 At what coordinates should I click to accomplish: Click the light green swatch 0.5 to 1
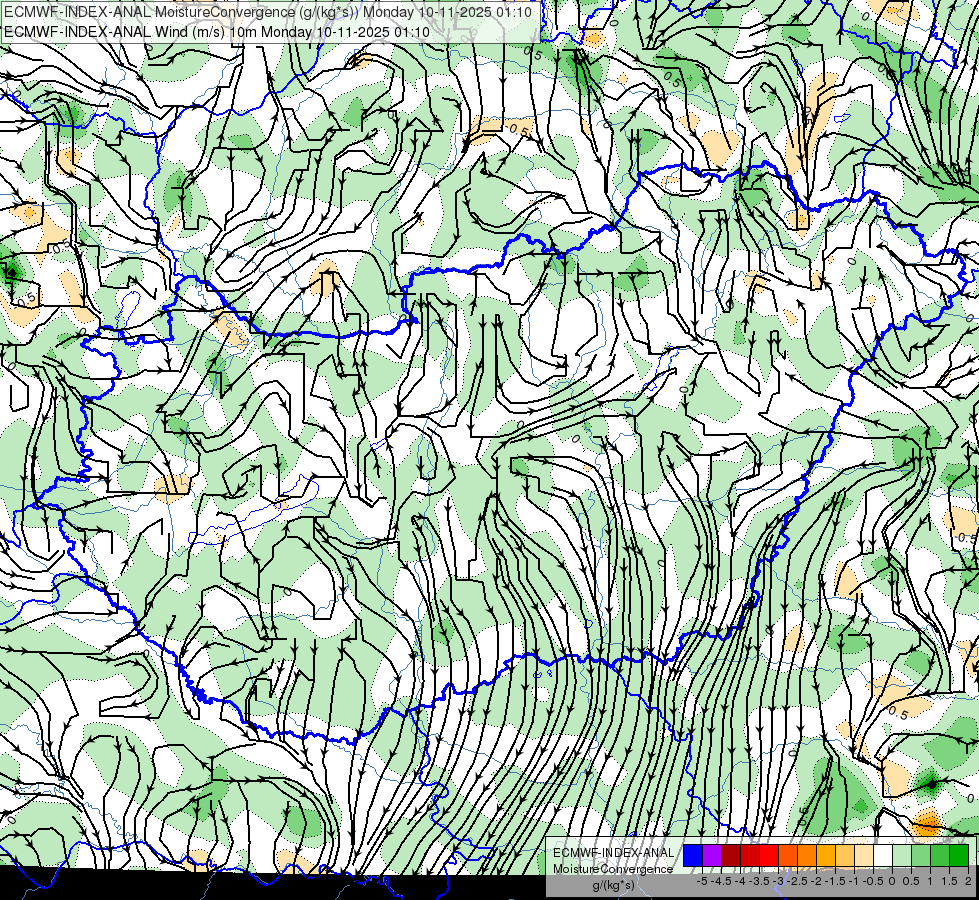(x=921, y=856)
